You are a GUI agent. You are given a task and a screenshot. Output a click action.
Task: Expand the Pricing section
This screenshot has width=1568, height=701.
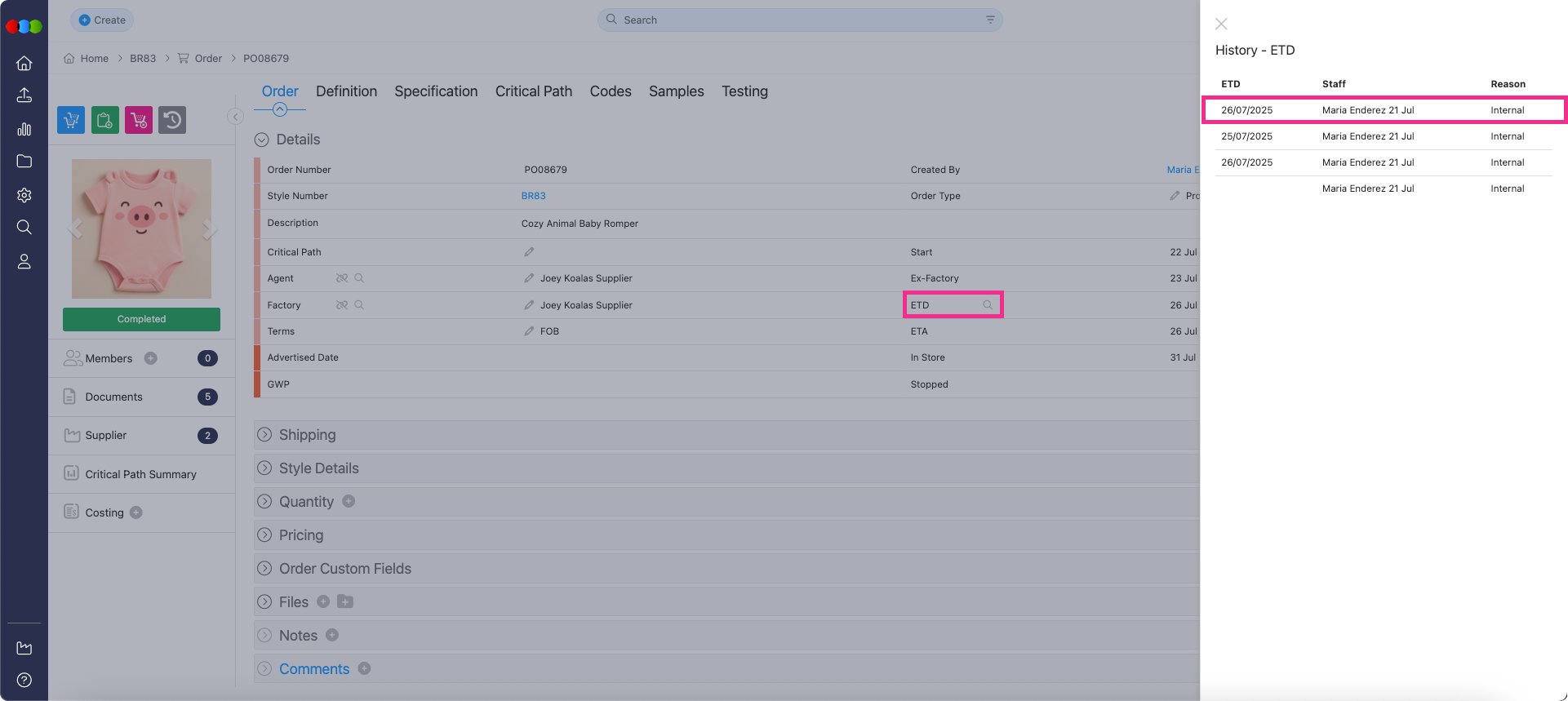[264, 535]
